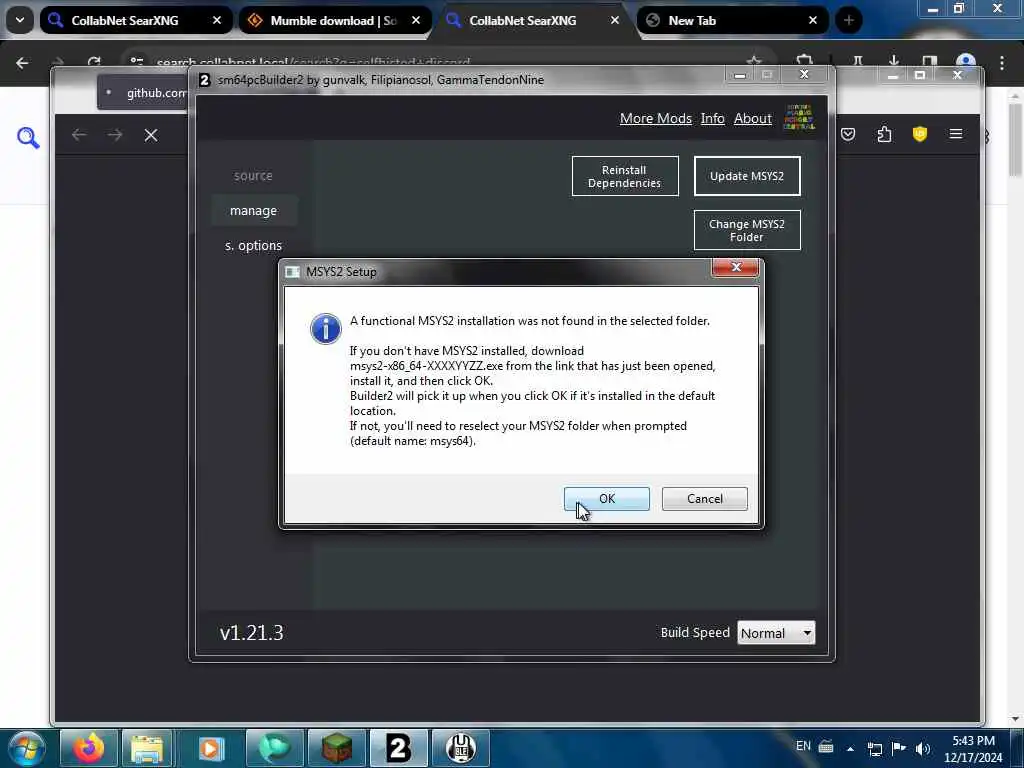1024x768 pixels.
Task: Open the Windows Start menu orb
Action: click(x=27, y=748)
